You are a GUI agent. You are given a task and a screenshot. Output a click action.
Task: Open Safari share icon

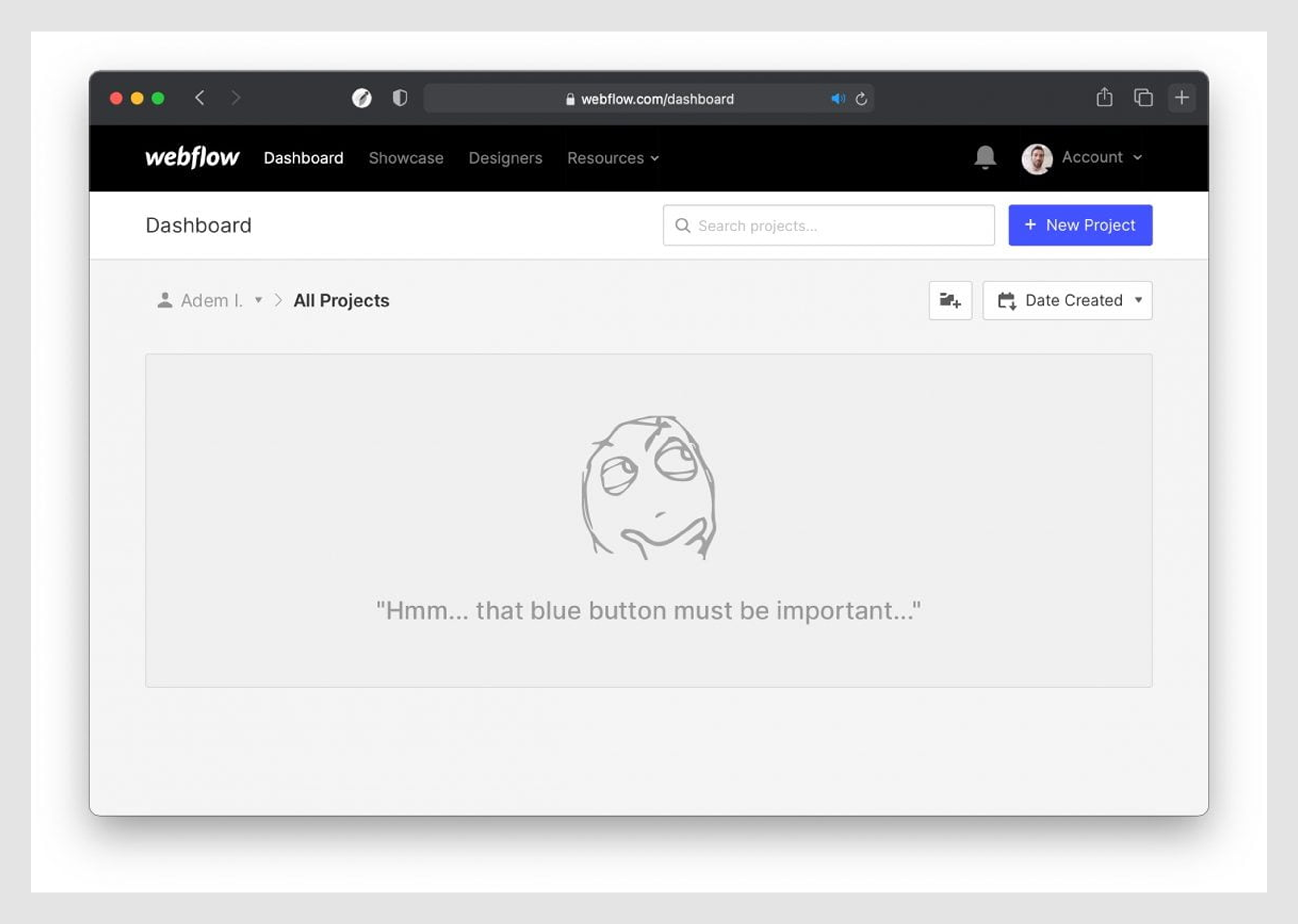pyautogui.click(x=1104, y=97)
